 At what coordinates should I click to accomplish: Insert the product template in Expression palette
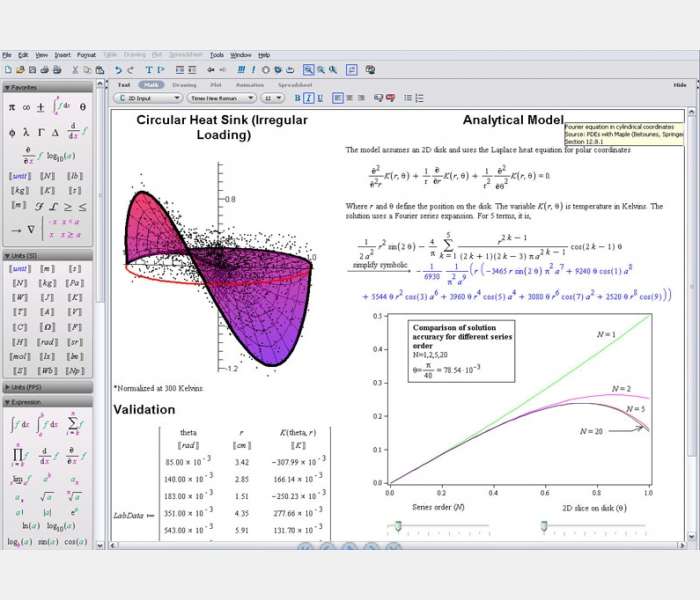pyautogui.click(x=18, y=456)
